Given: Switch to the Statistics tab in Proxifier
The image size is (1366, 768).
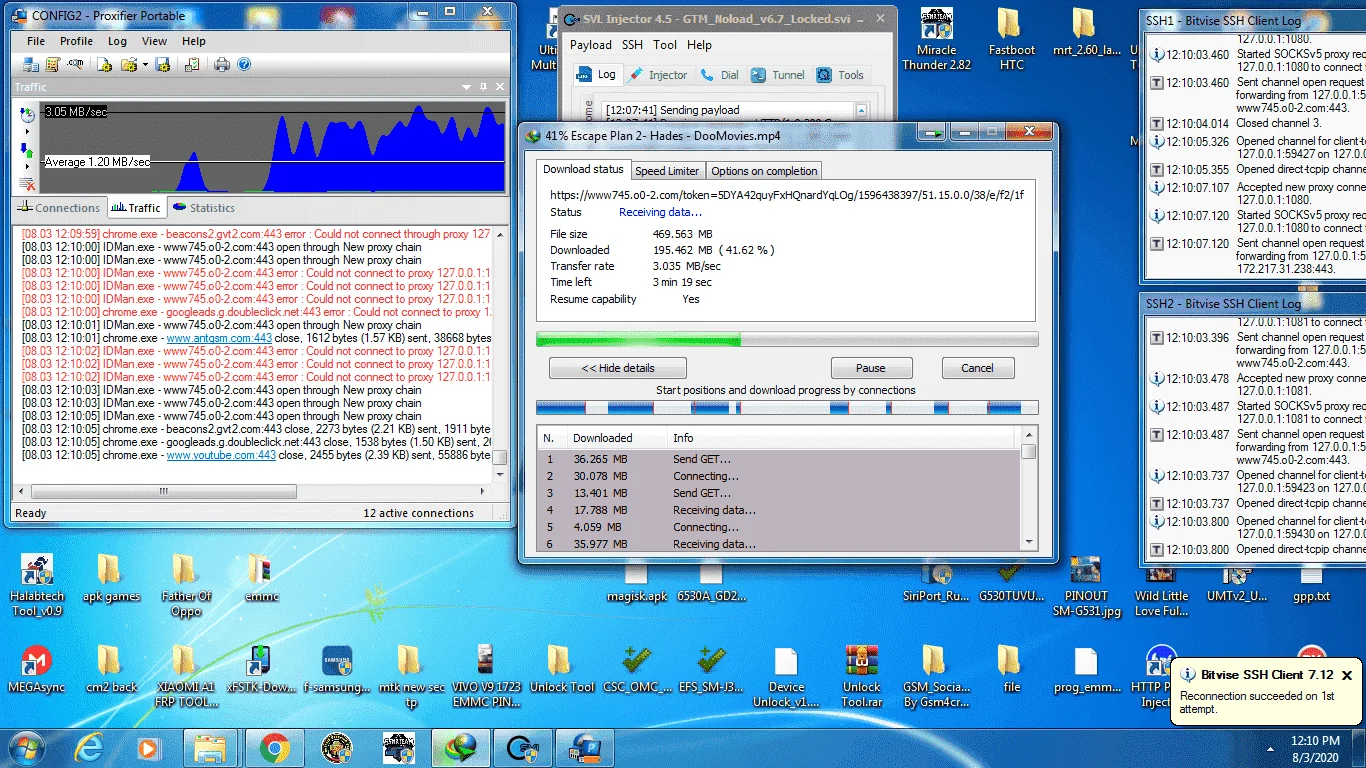Looking at the screenshot, I should click(204, 208).
